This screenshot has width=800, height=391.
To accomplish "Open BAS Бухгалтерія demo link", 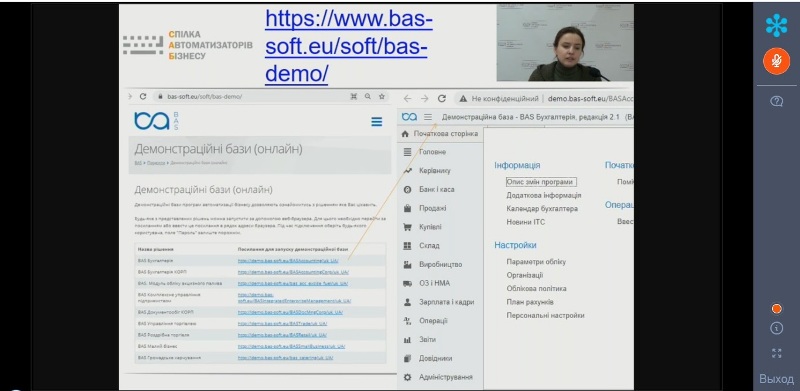I will click(x=288, y=261).
